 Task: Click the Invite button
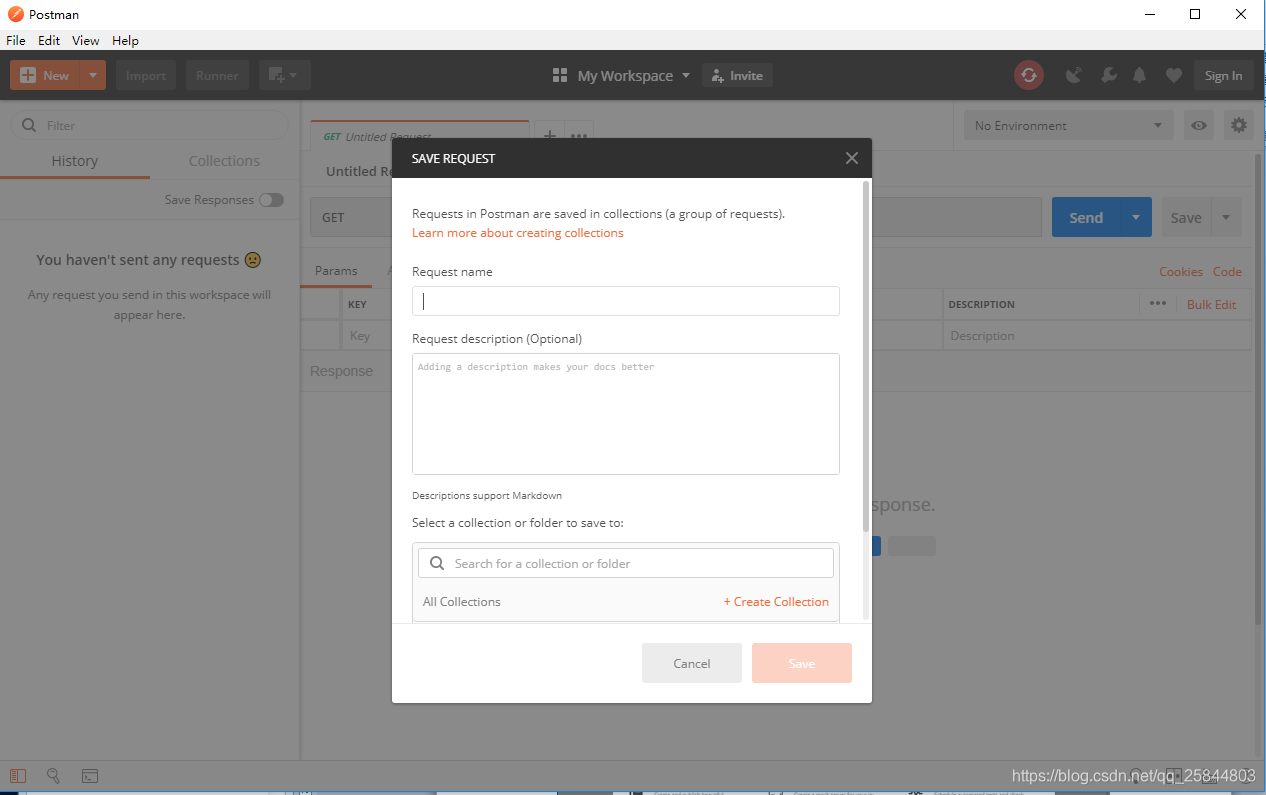[737, 76]
